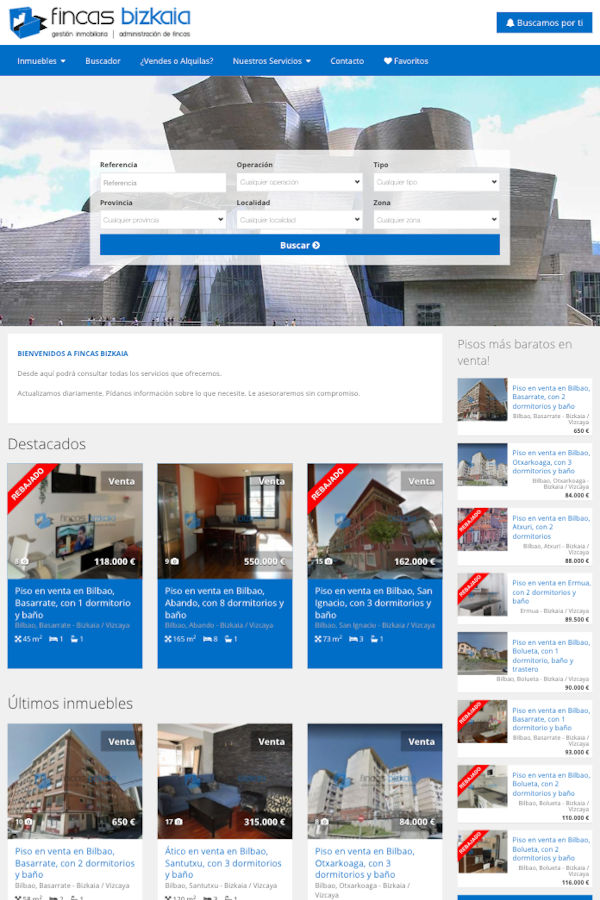Click sidebar thumbnail of the 90.000 € Bolueta piso
The height and width of the screenshot is (900, 600).
tap(482, 653)
